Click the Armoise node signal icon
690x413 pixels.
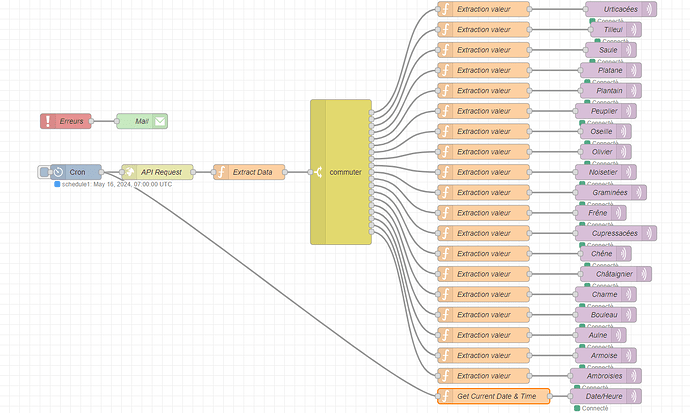pyautogui.click(x=629, y=355)
